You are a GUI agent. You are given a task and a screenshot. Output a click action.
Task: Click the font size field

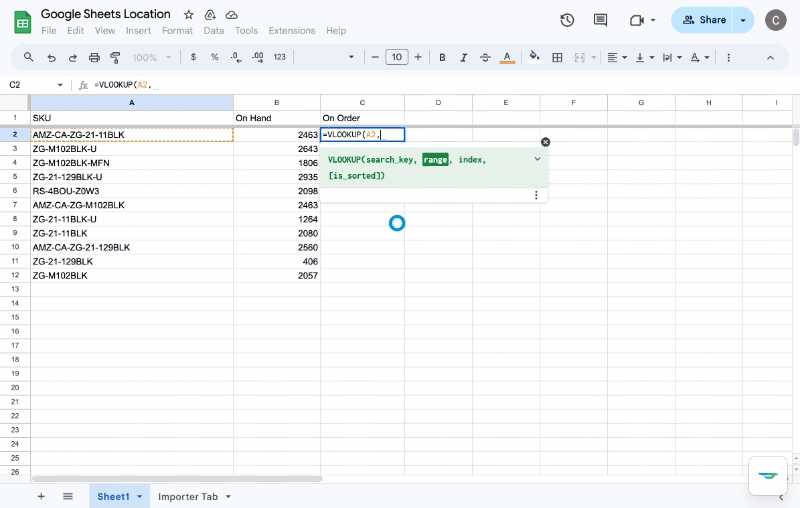click(397, 57)
